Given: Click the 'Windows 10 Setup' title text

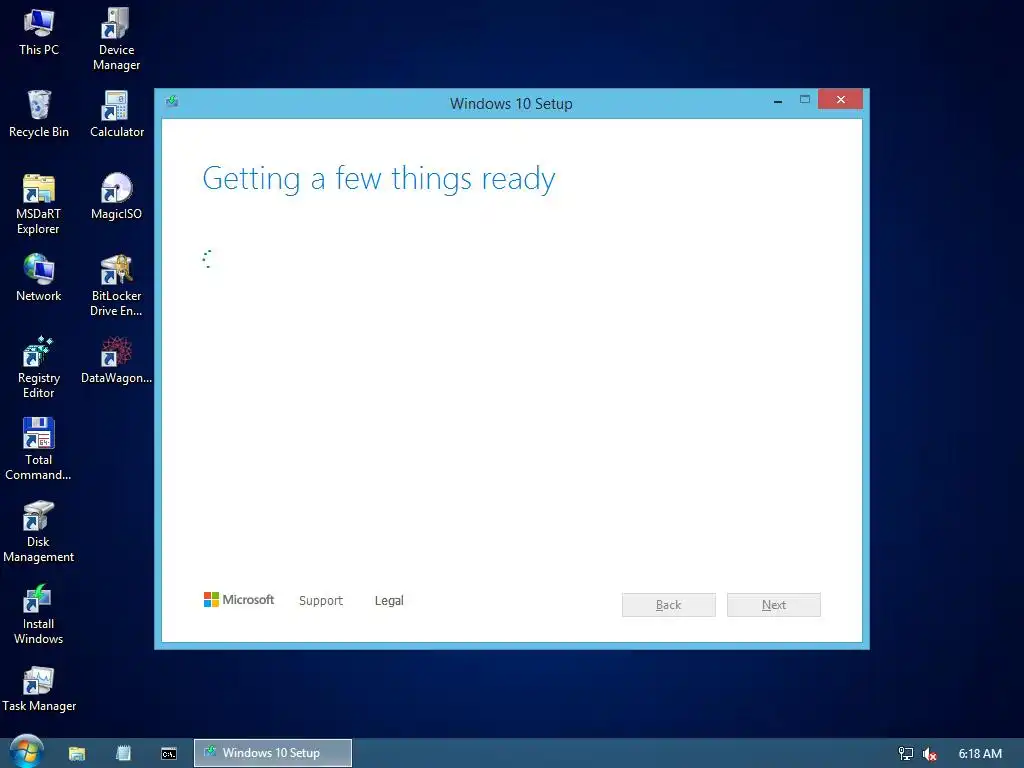Looking at the screenshot, I should coord(511,104).
